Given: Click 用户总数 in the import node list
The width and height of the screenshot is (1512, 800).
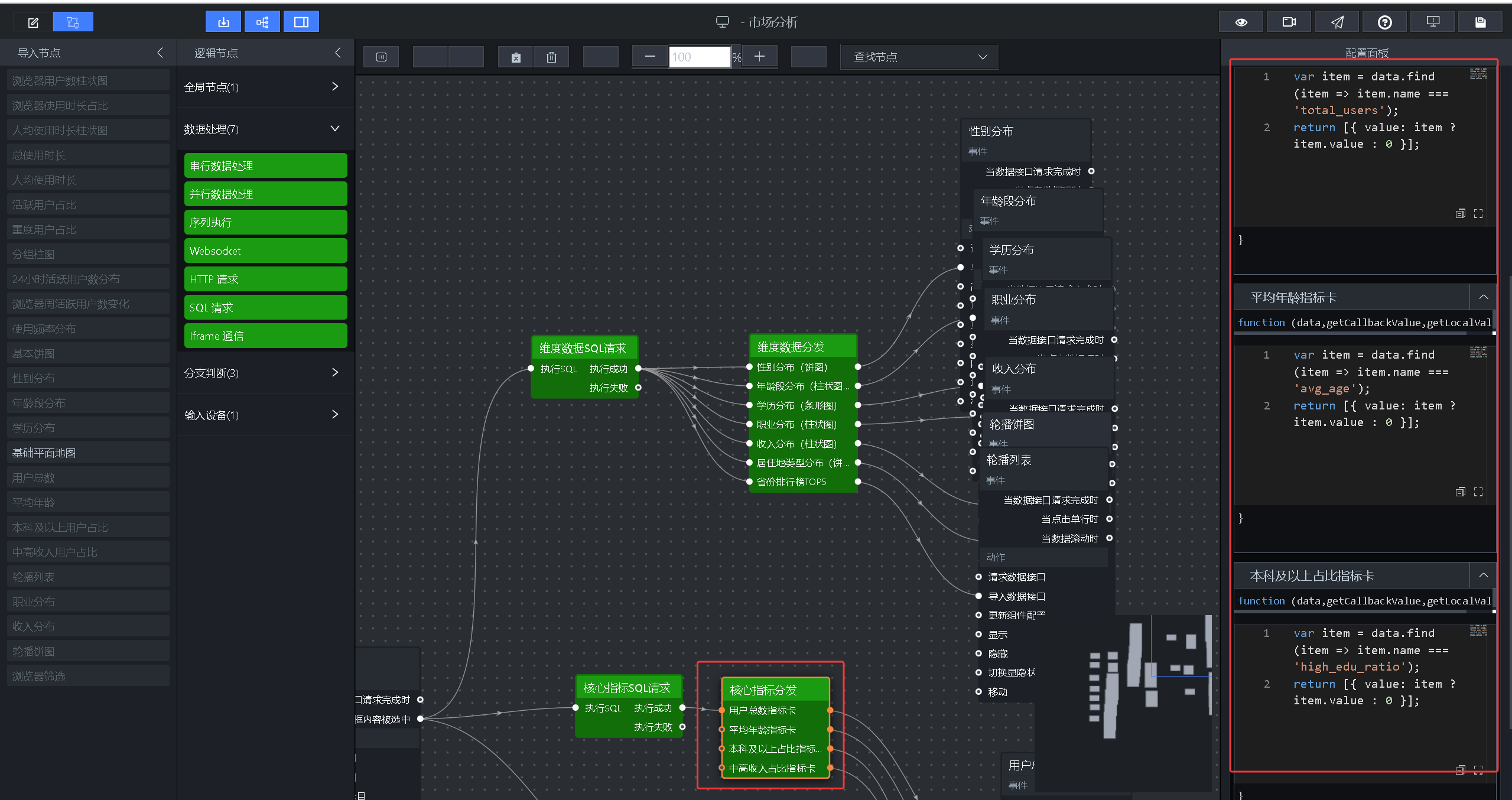Looking at the screenshot, I should click(88, 478).
